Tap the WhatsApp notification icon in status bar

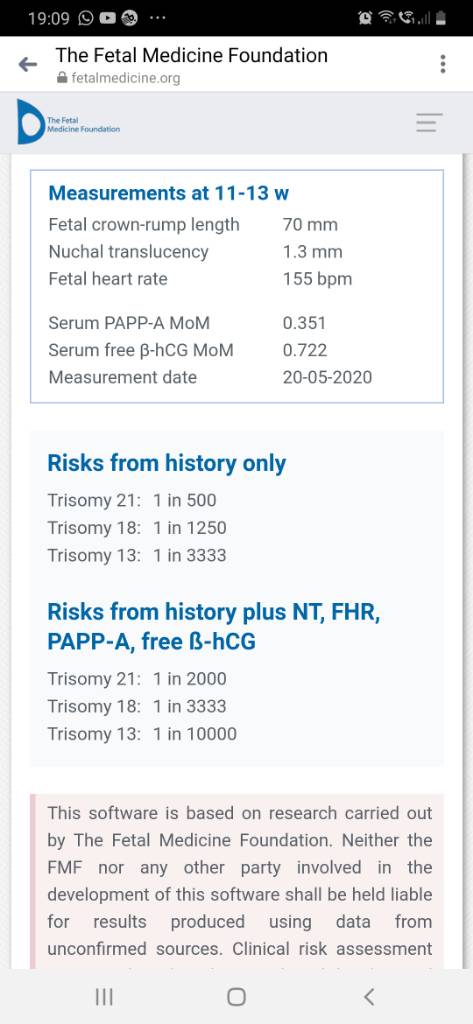86,18
